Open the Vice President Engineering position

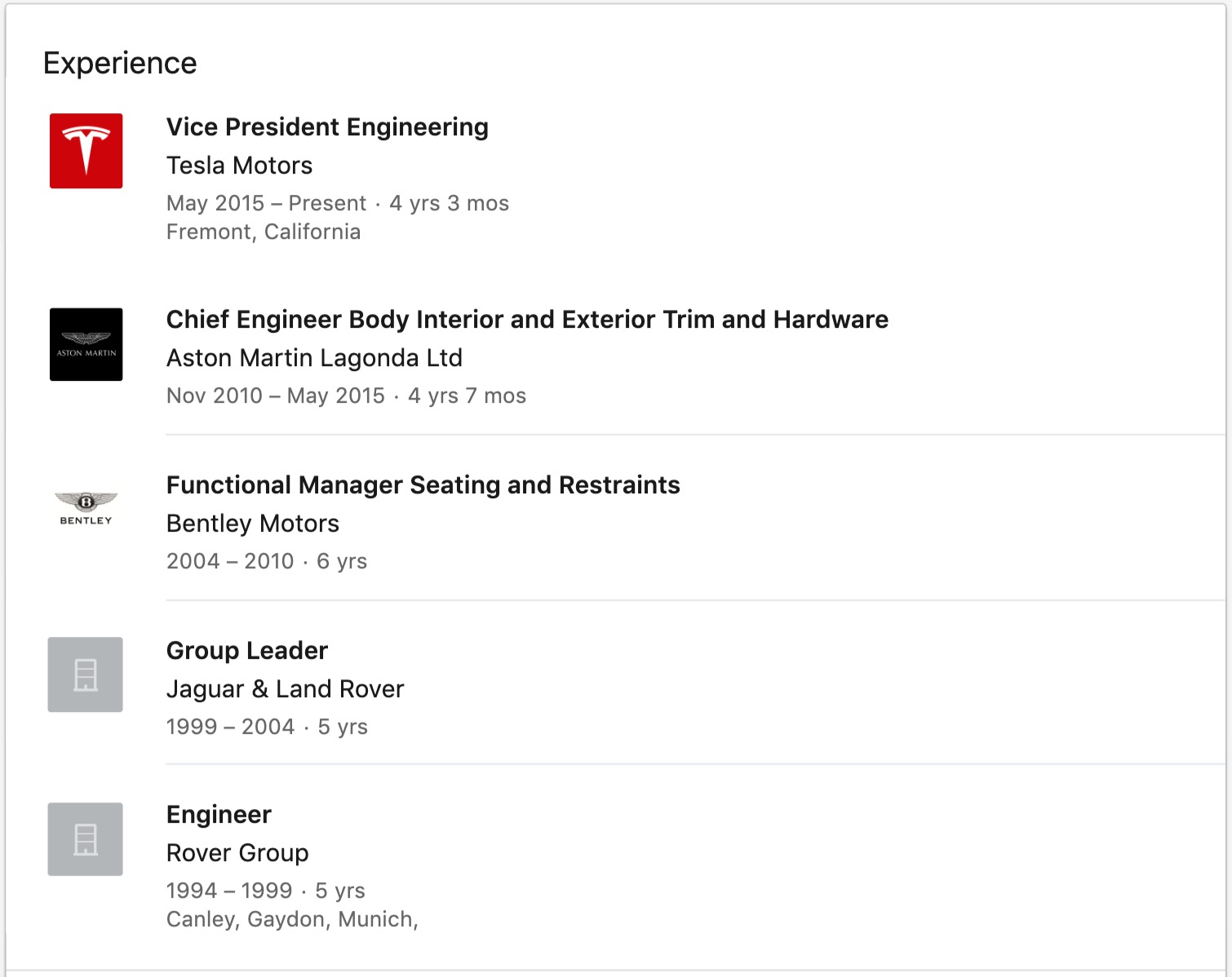(327, 127)
